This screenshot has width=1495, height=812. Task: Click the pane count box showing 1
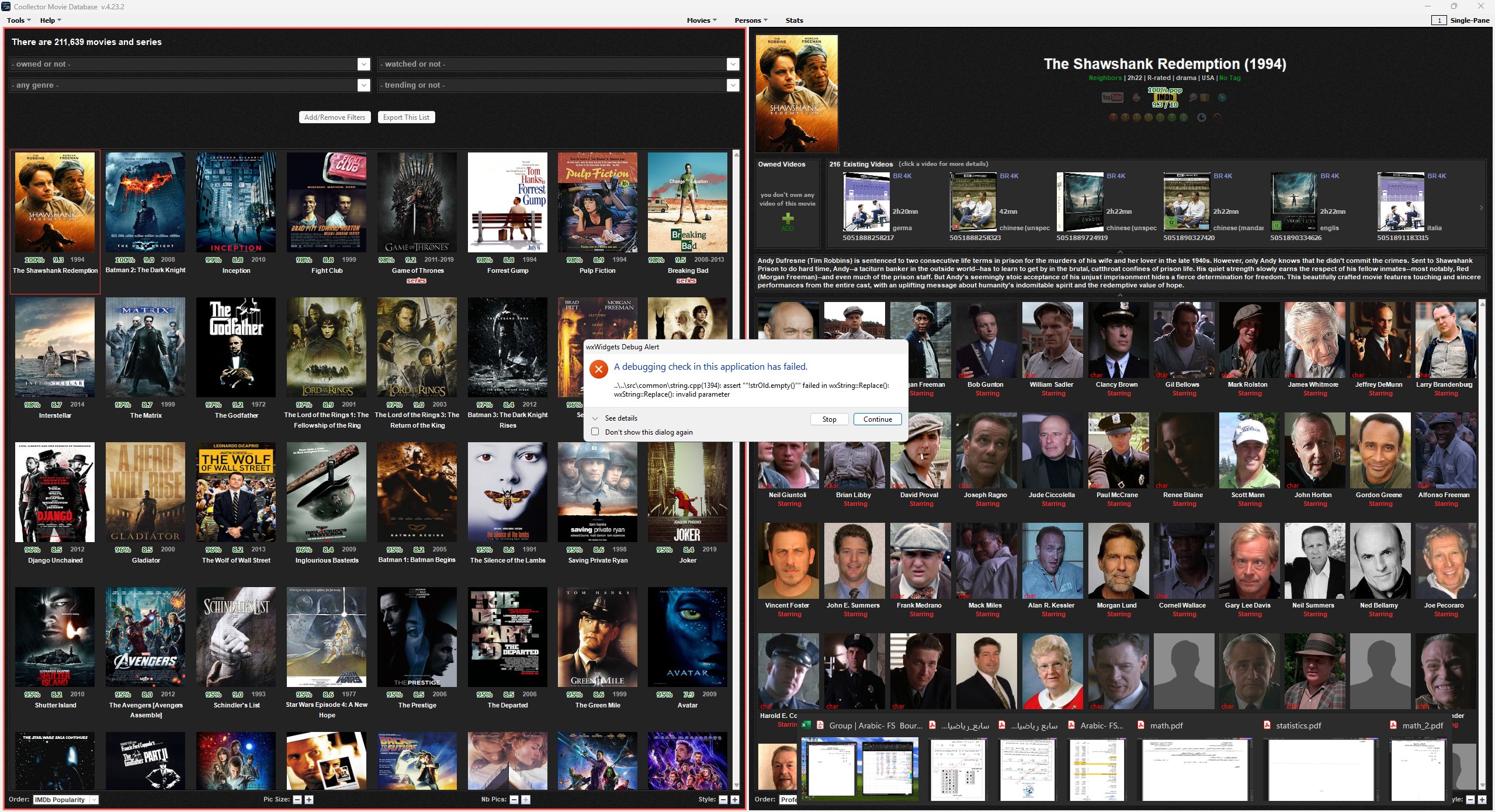pyautogui.click(x=1439, y=20)
